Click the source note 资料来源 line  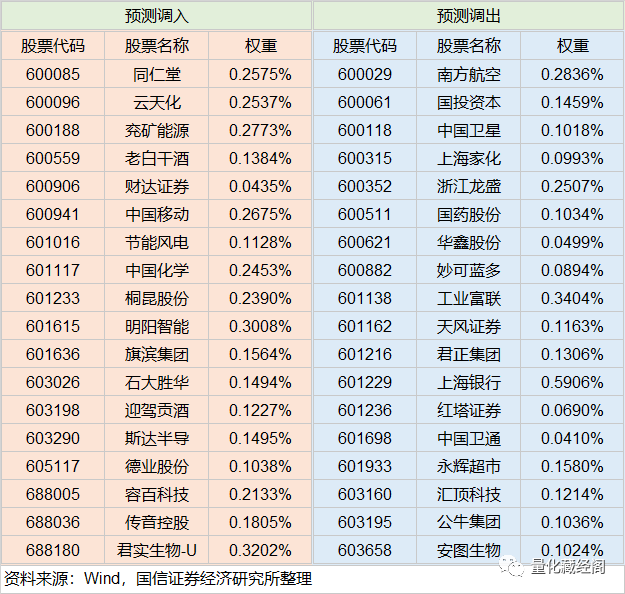158,579
